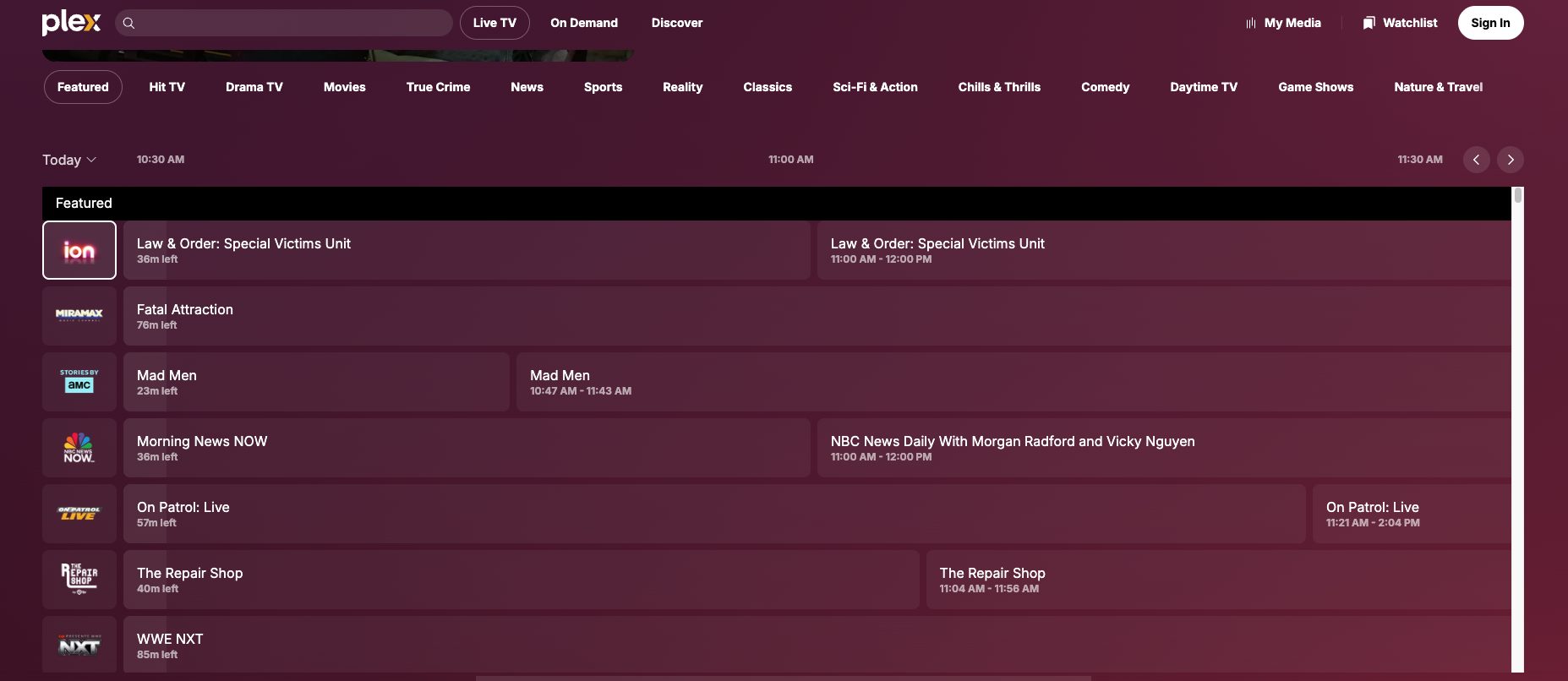Open On Patrol: Live 11:21 AM program
This screenshot has height=681, width=1568.
[1412, 514]
